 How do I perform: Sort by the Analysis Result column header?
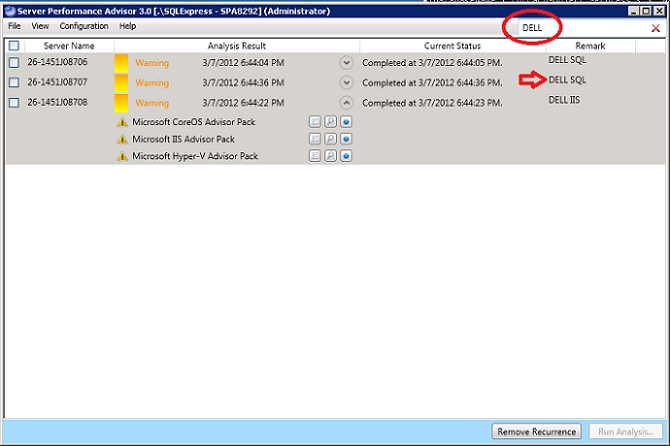coord(237,46)
